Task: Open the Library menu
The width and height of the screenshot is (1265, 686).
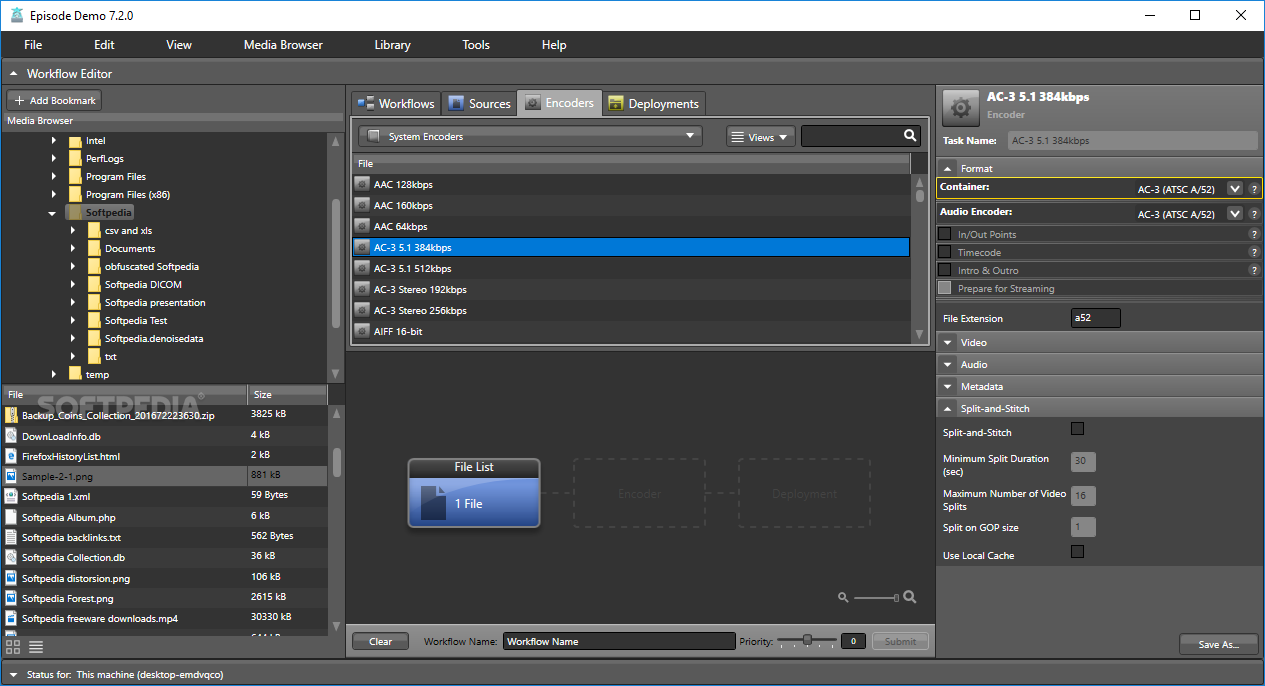Action: 392,45
